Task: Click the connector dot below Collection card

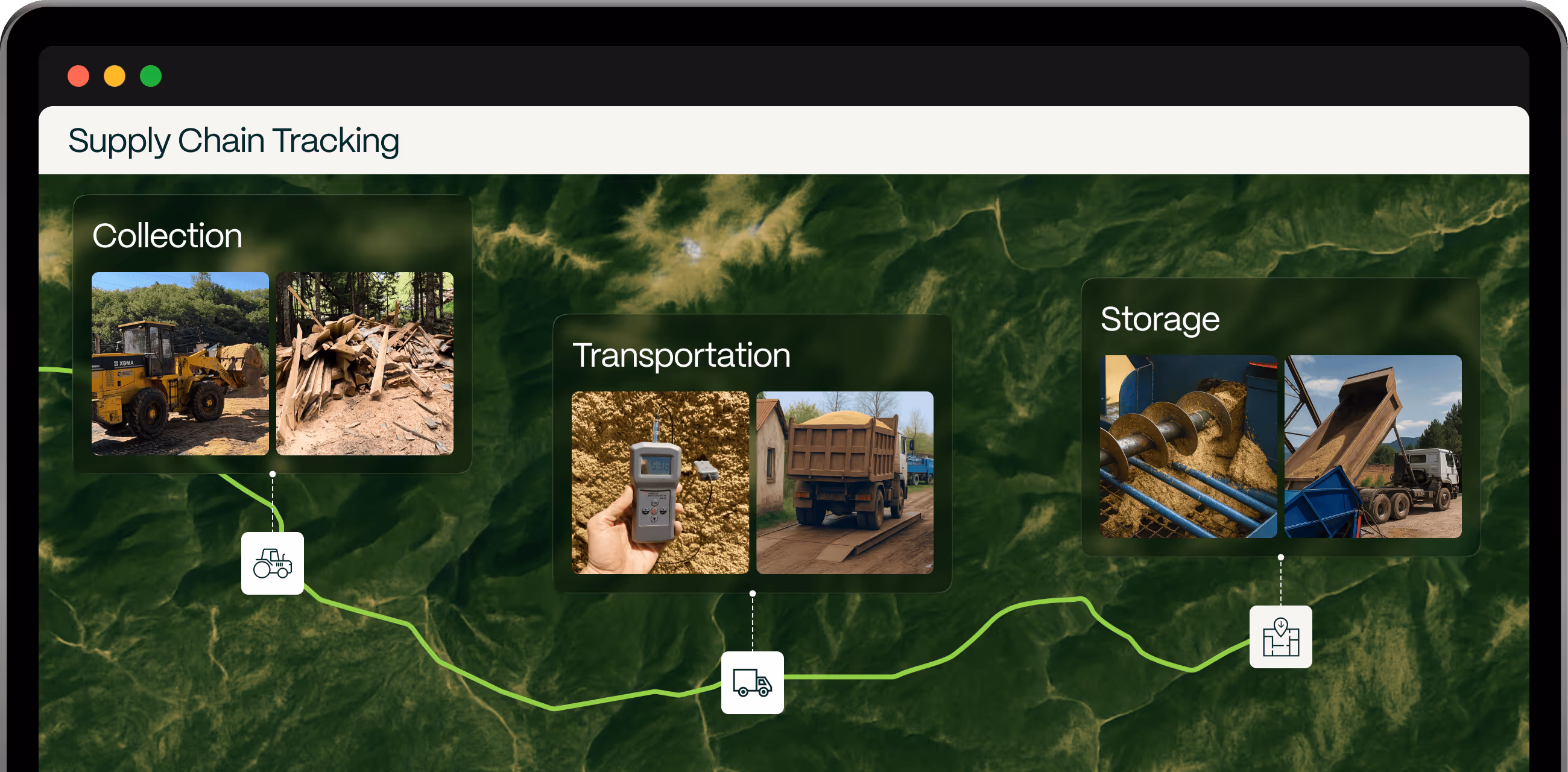Action: 273,473
